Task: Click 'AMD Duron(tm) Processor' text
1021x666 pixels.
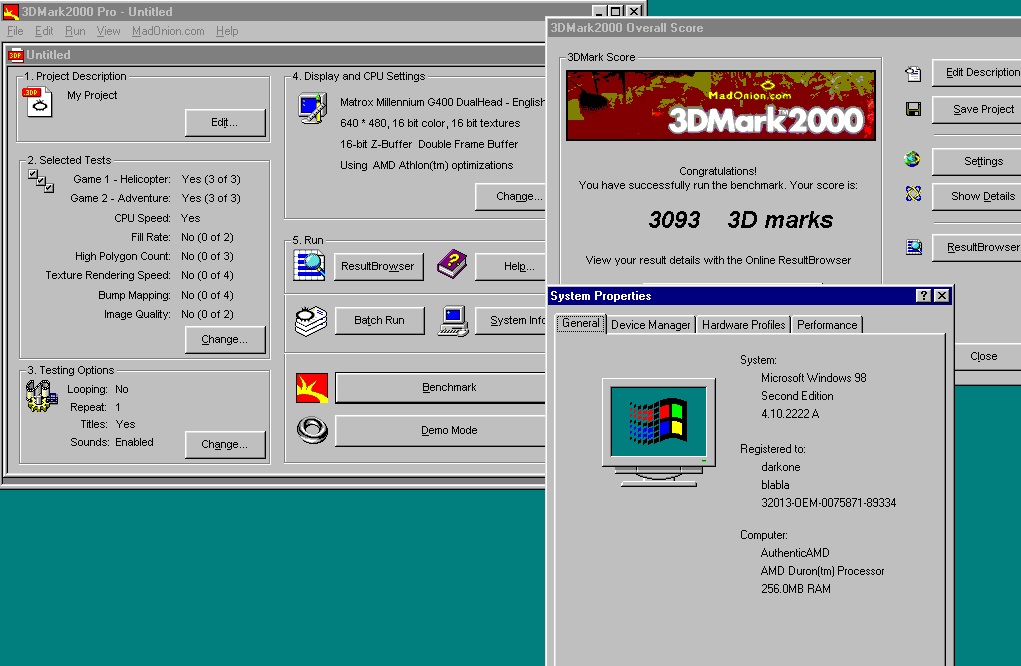Action: click(x=822, y=571)
